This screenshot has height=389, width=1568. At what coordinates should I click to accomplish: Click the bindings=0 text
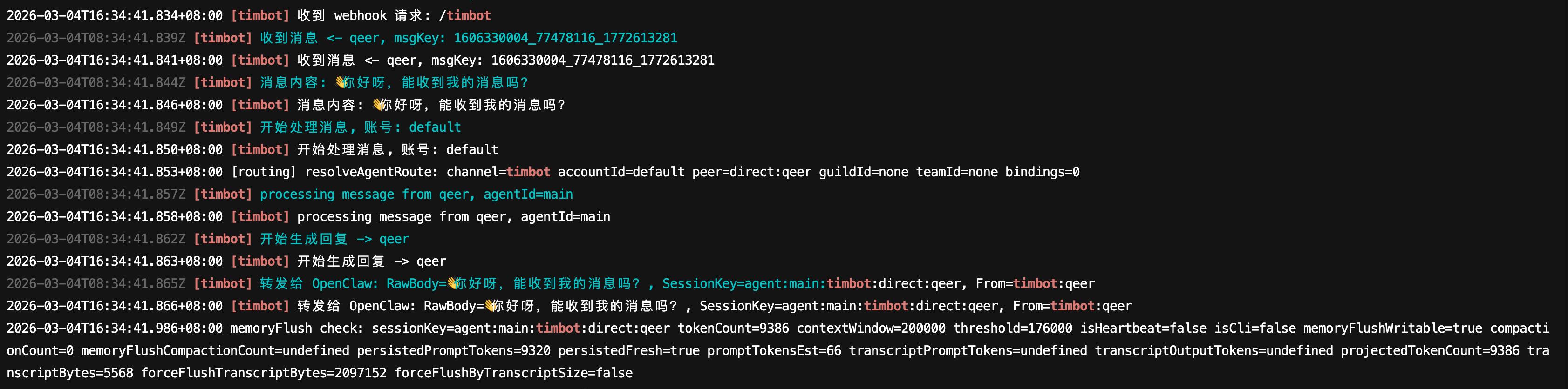tap(1042, 172)
